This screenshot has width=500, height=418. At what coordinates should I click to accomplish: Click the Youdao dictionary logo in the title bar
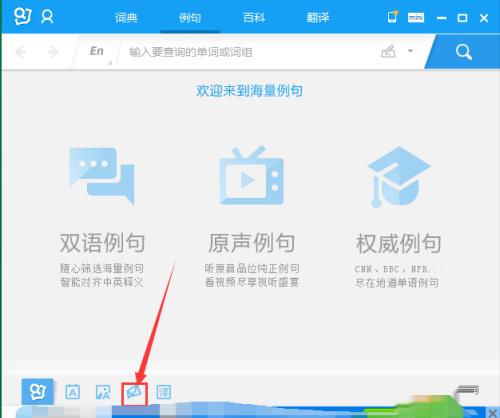point(23,16)
